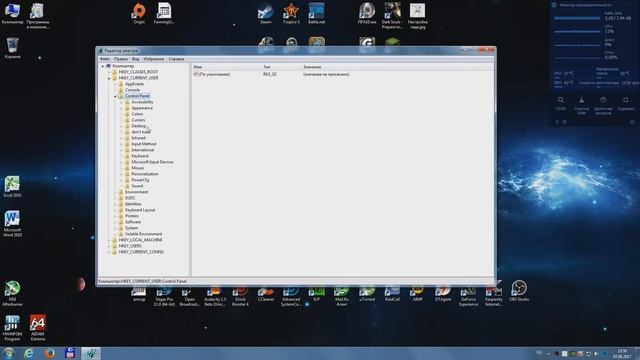Click the Windows Start button
The width and height of the screenshot is (640, 360).
pos(9,353)
